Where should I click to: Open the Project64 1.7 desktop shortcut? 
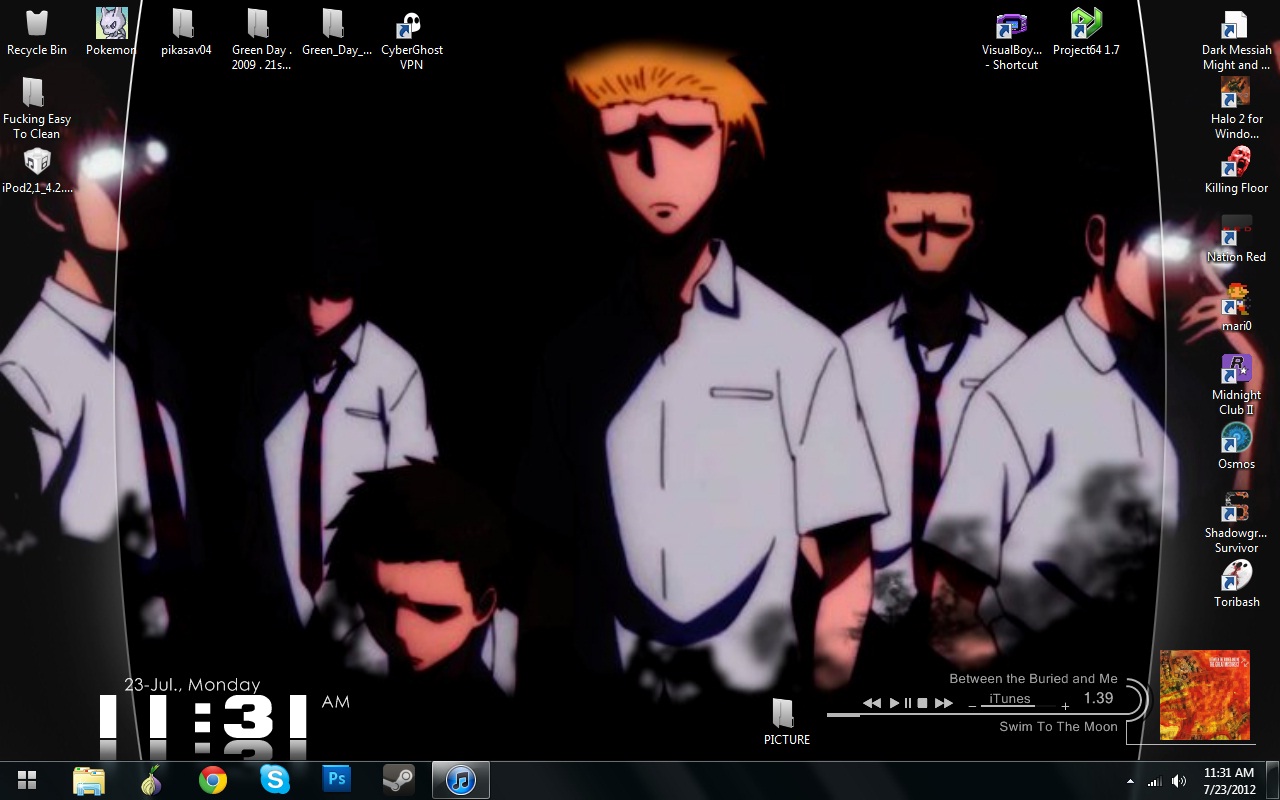pyautogui.click(x=1085, y=24)
